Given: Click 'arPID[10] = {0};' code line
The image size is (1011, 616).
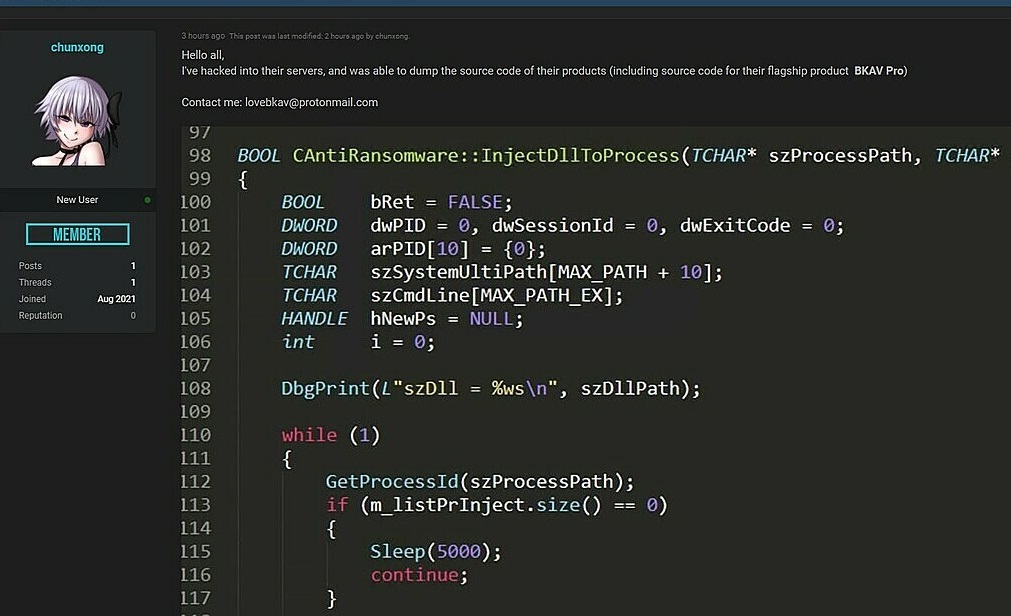Looking at the screenshot, I should coord(458,248).
